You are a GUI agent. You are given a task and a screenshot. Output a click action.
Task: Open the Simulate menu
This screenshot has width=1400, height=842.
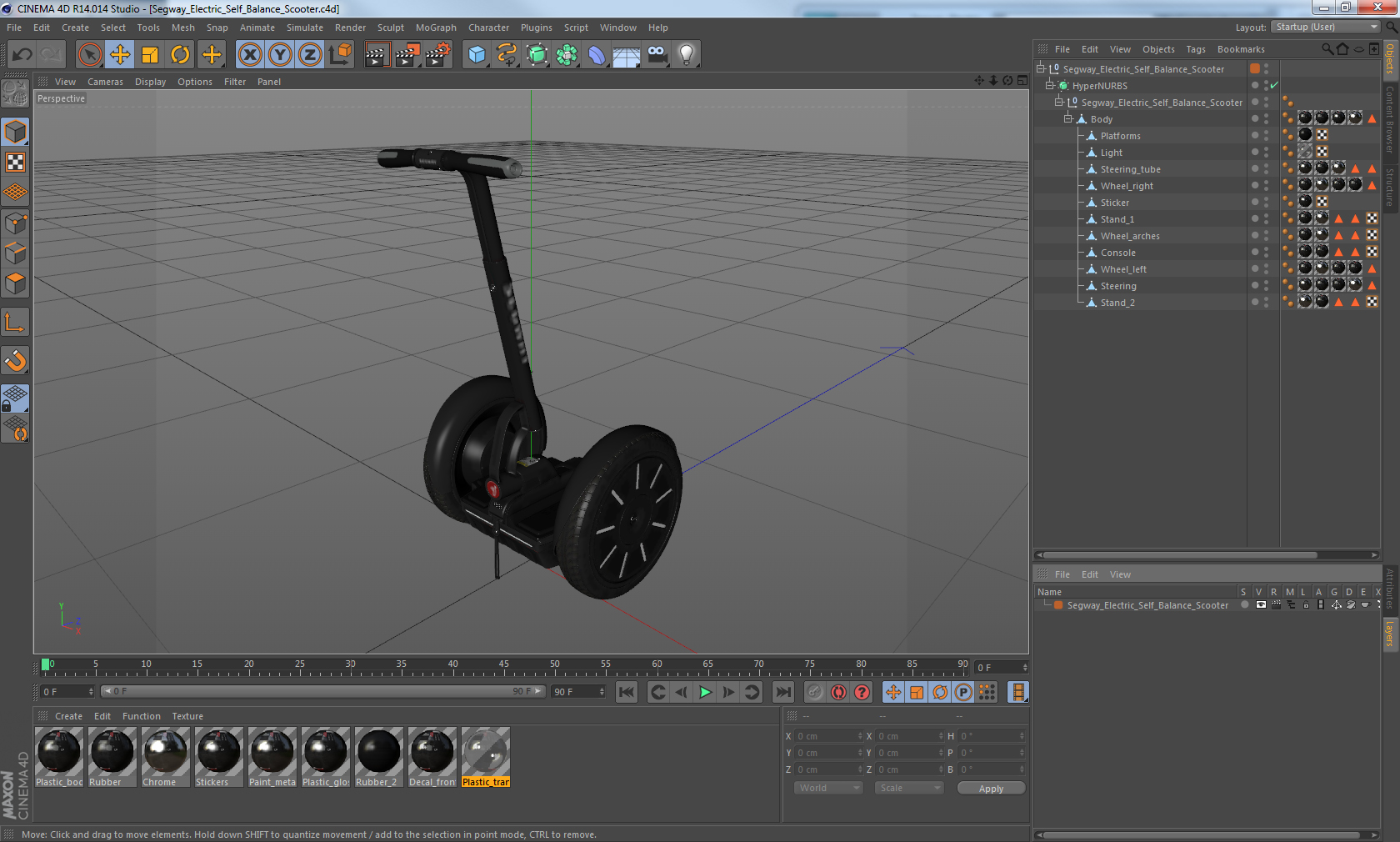pos(305,28)
